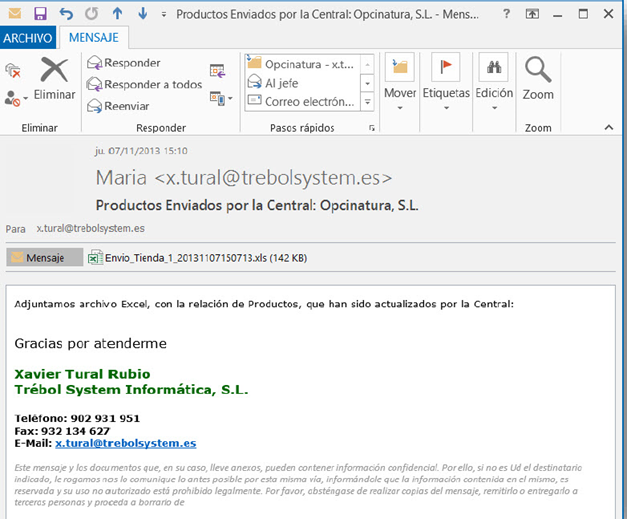Click the Reply with Meeting icon
Screen dimensions: 627x519
point(218,71)
